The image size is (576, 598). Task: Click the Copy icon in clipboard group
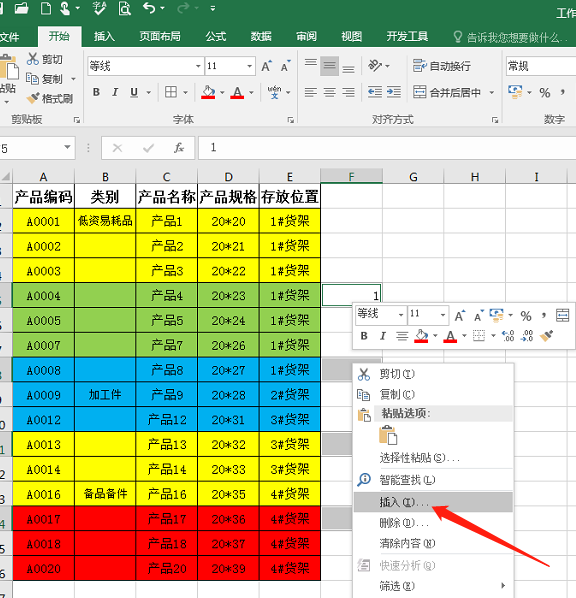32,79
